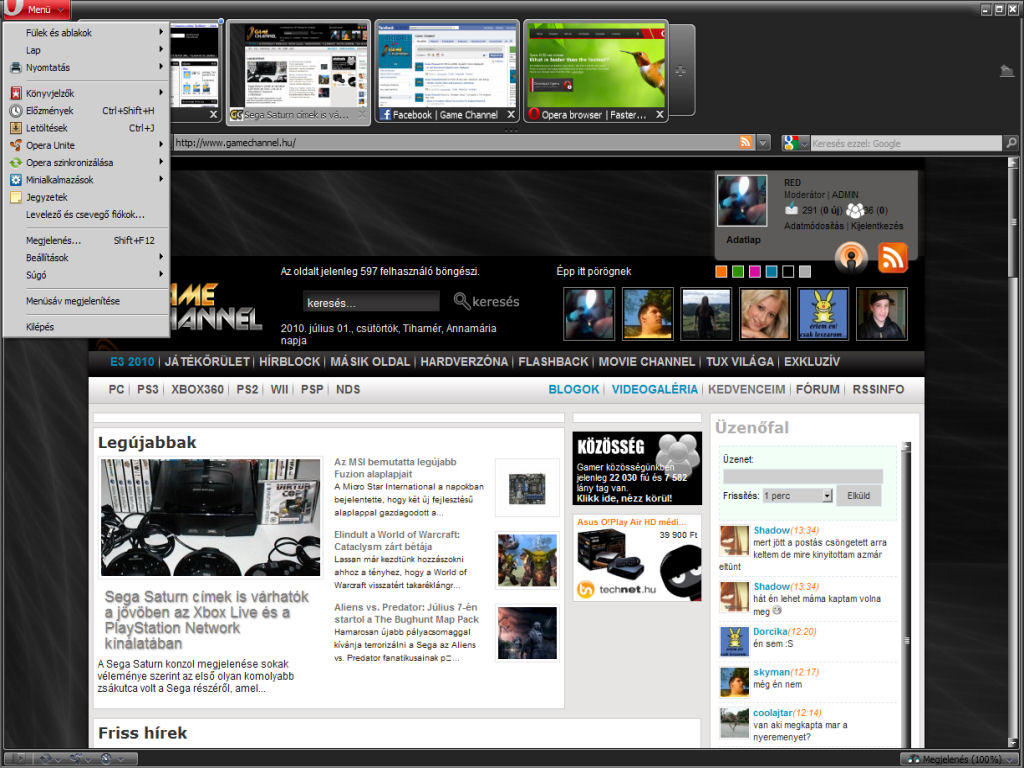Click the group friends icon in profile box

855,210
